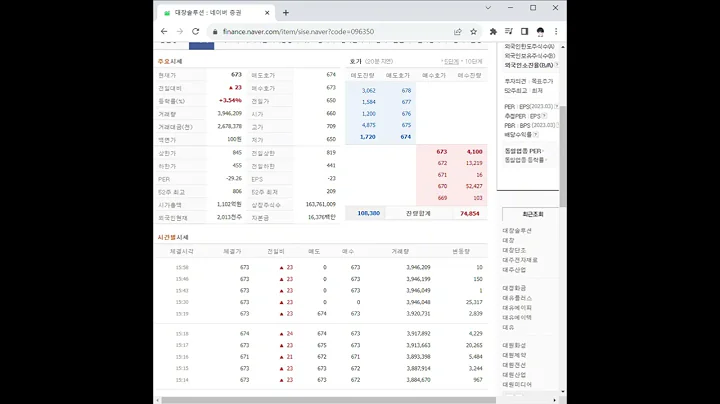
Task: View site info via the lock icon
Action: pyautogui.click(x=215, y=32)
